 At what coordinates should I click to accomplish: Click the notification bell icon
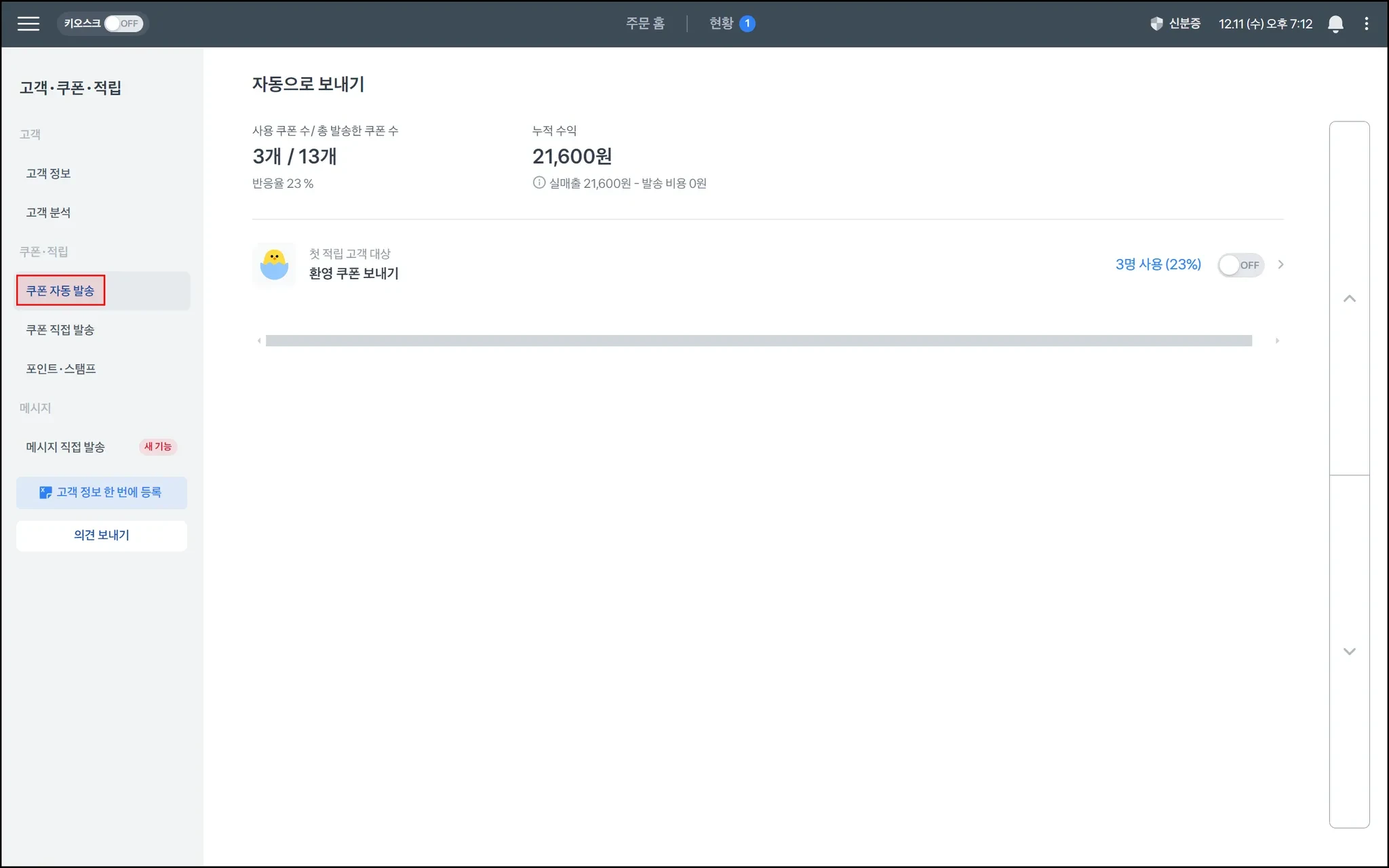point(1335,24)
